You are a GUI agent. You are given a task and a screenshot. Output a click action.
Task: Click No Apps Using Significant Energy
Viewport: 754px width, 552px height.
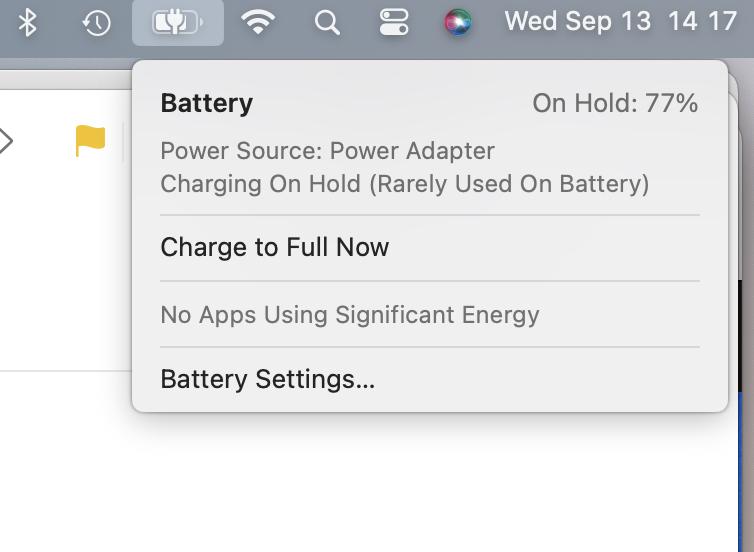point(350,315)
